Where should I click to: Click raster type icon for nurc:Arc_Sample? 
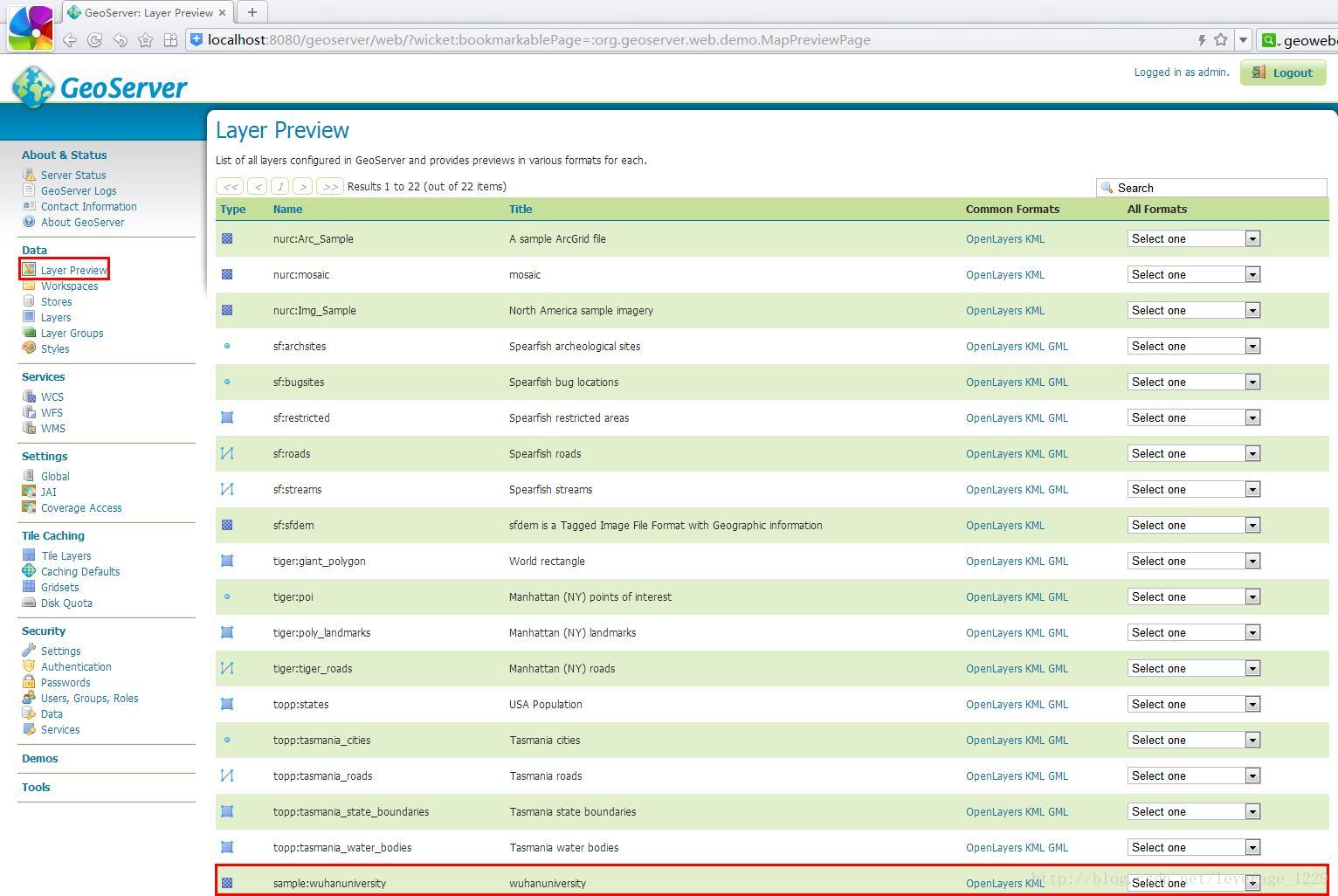(227, 238)
